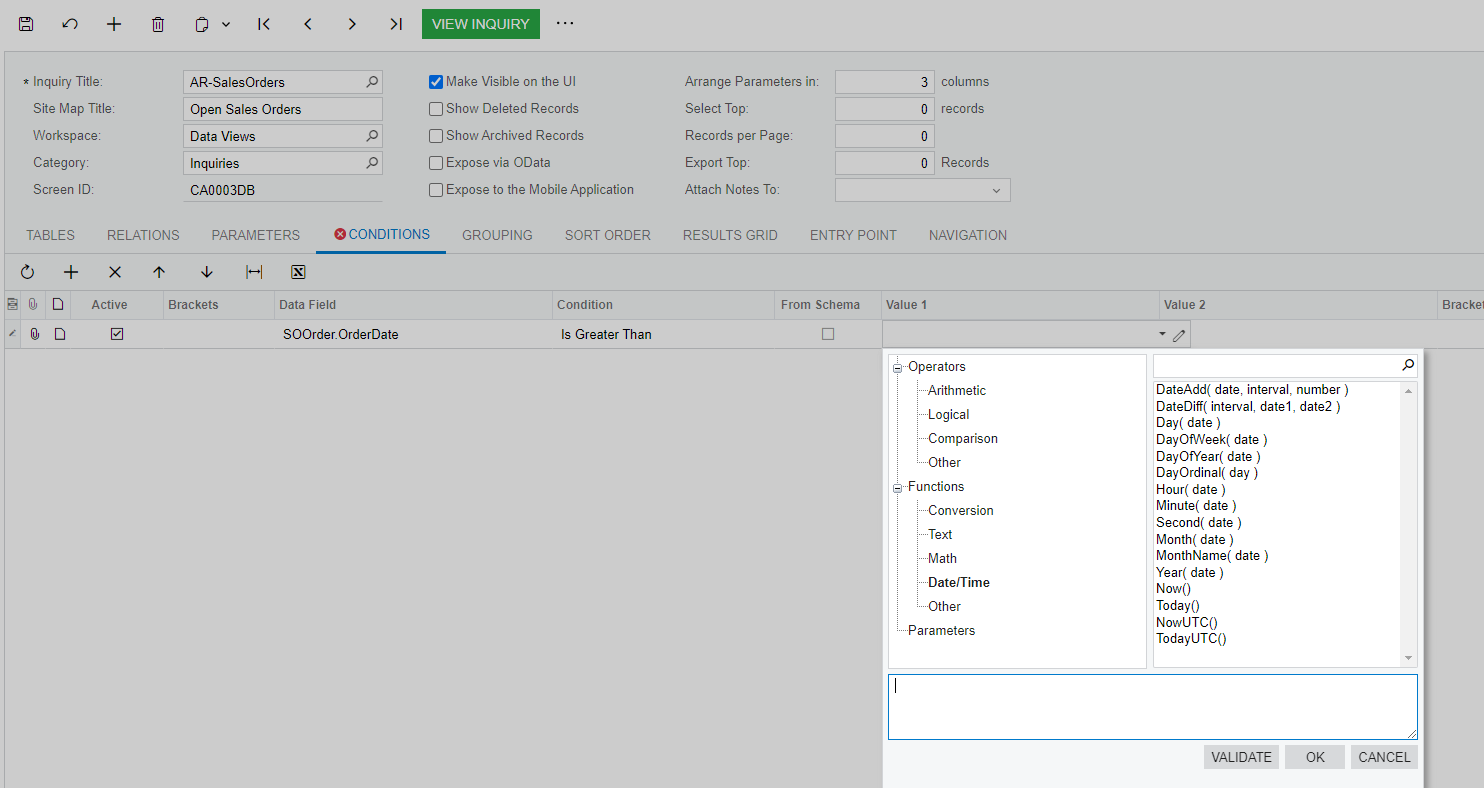
Task: Click the Delete trash icon
Action: 158,24
